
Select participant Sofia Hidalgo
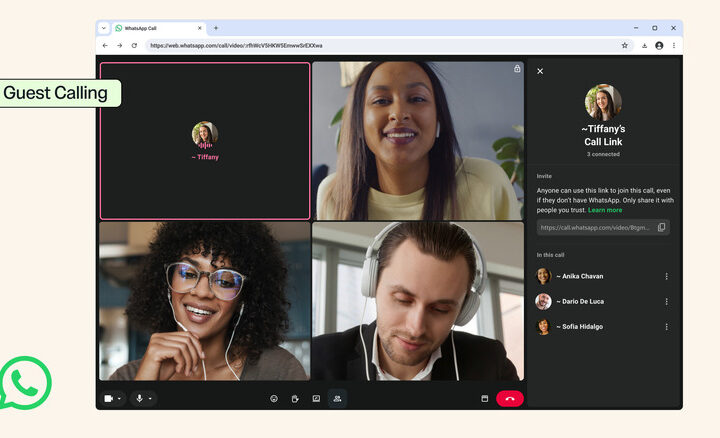[x=603, y=326]
